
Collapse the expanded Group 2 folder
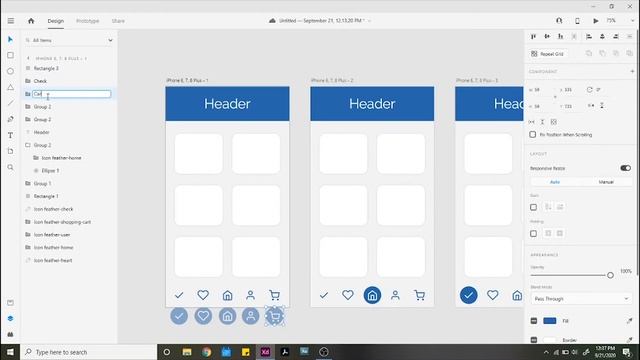pyautogui.click(x=28, y=145)
